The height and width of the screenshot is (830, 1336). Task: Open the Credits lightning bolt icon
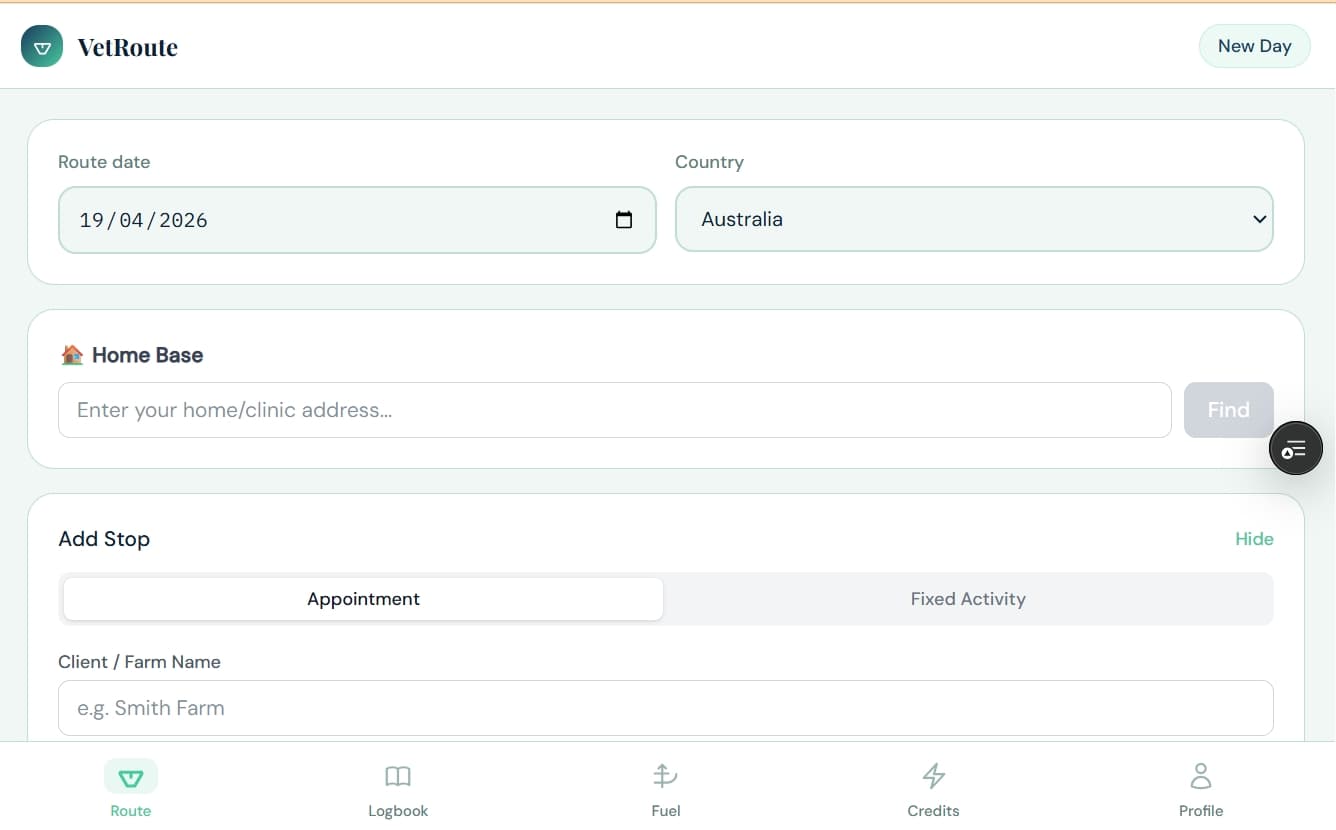point(933,776)
